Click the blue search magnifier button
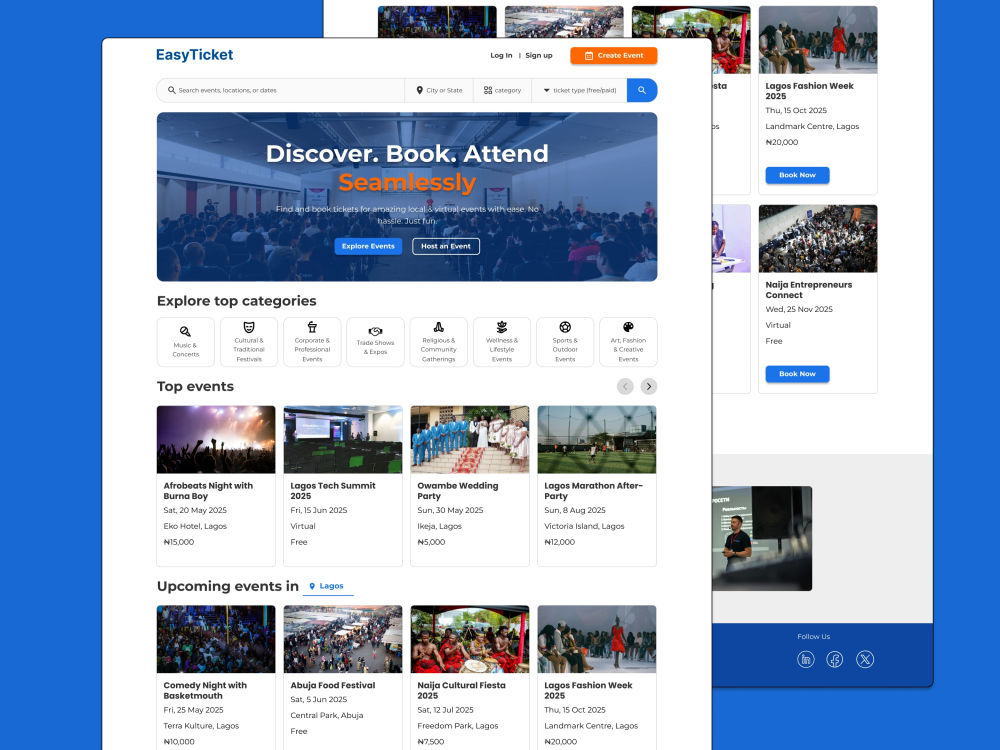 642,91
